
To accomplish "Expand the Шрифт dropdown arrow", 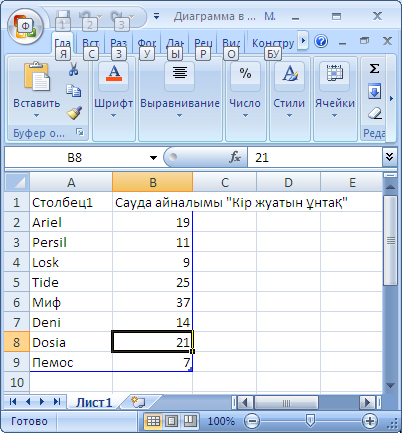I will point(113,116).
